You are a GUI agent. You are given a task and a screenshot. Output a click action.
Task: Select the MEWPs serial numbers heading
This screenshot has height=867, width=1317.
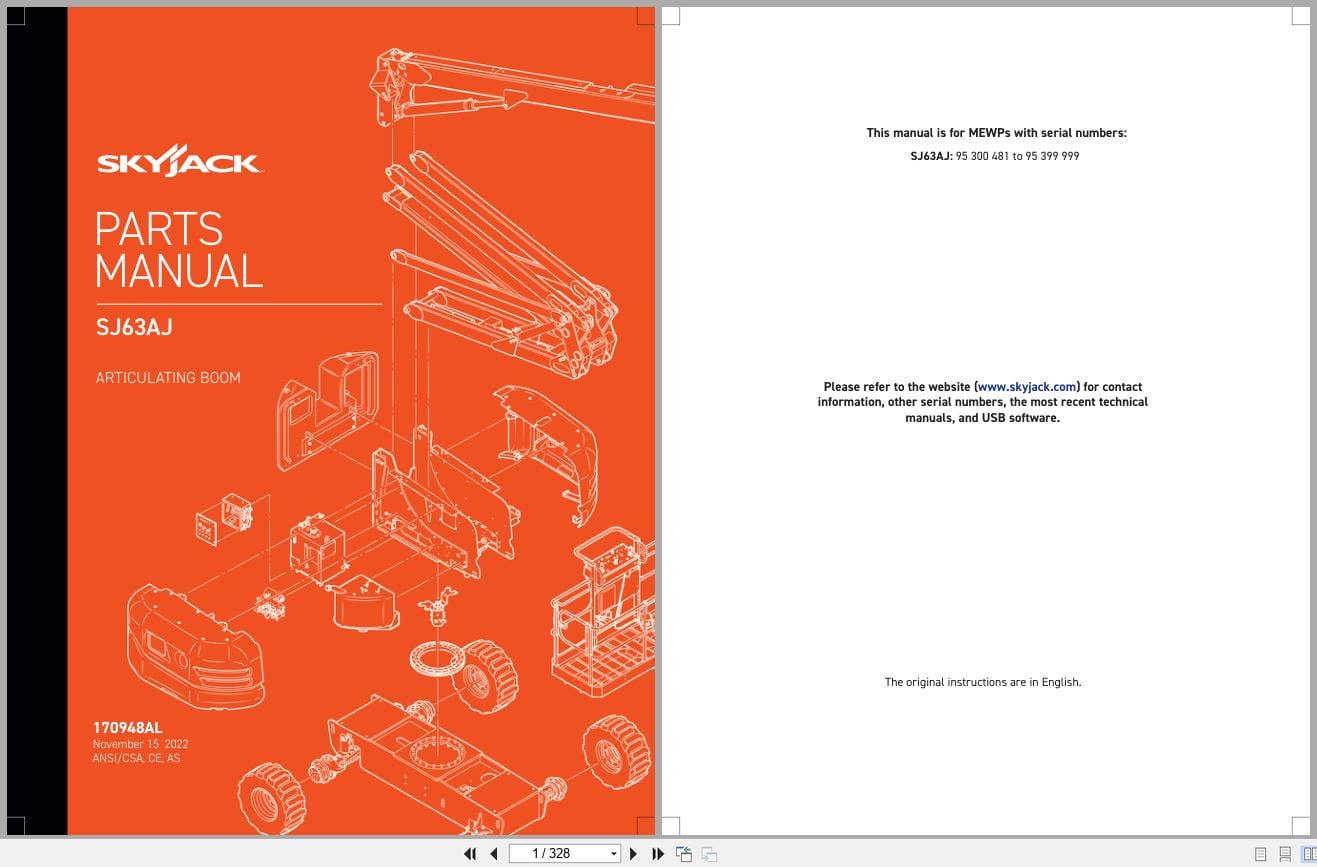(995, 132)
